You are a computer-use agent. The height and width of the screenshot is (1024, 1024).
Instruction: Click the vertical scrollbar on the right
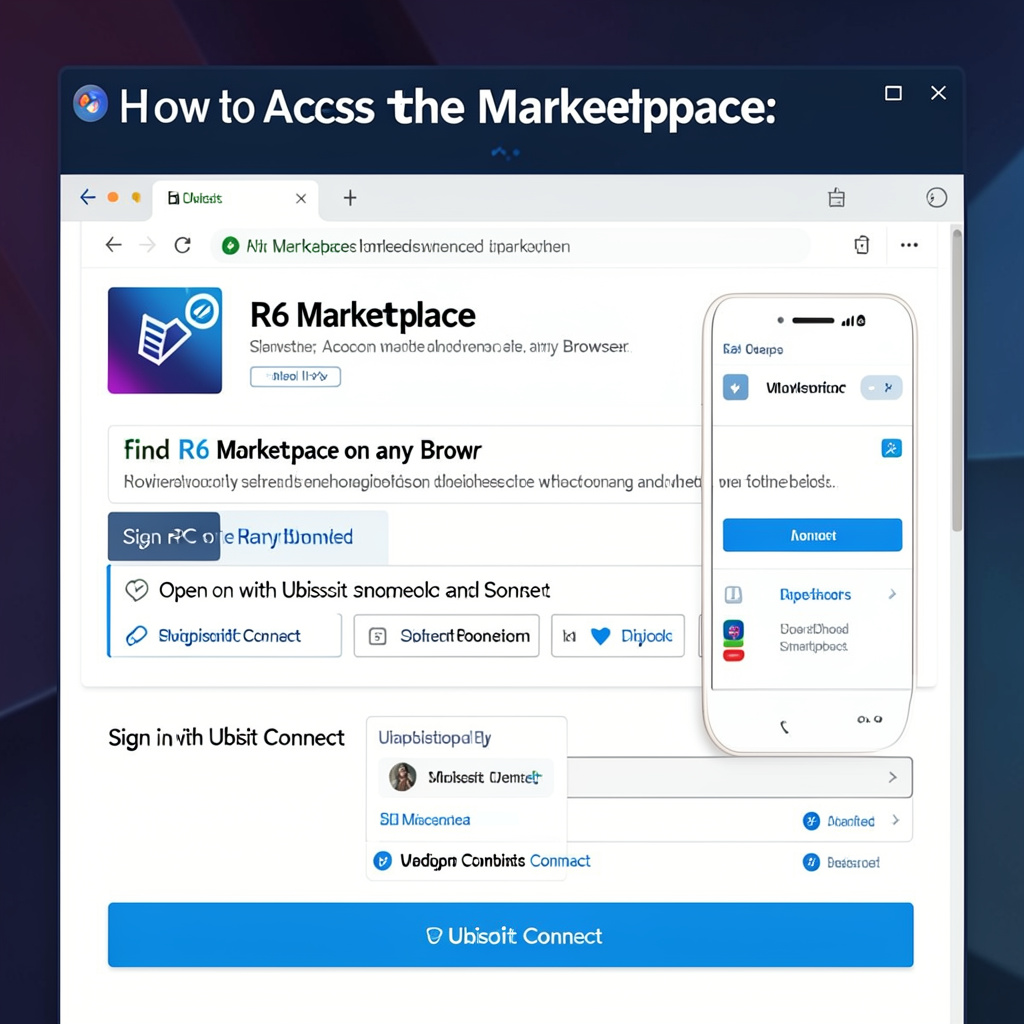(x=956, y=380)
